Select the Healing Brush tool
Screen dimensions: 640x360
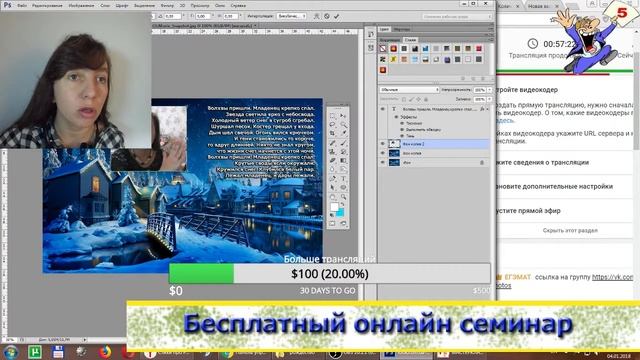(332, 143)
